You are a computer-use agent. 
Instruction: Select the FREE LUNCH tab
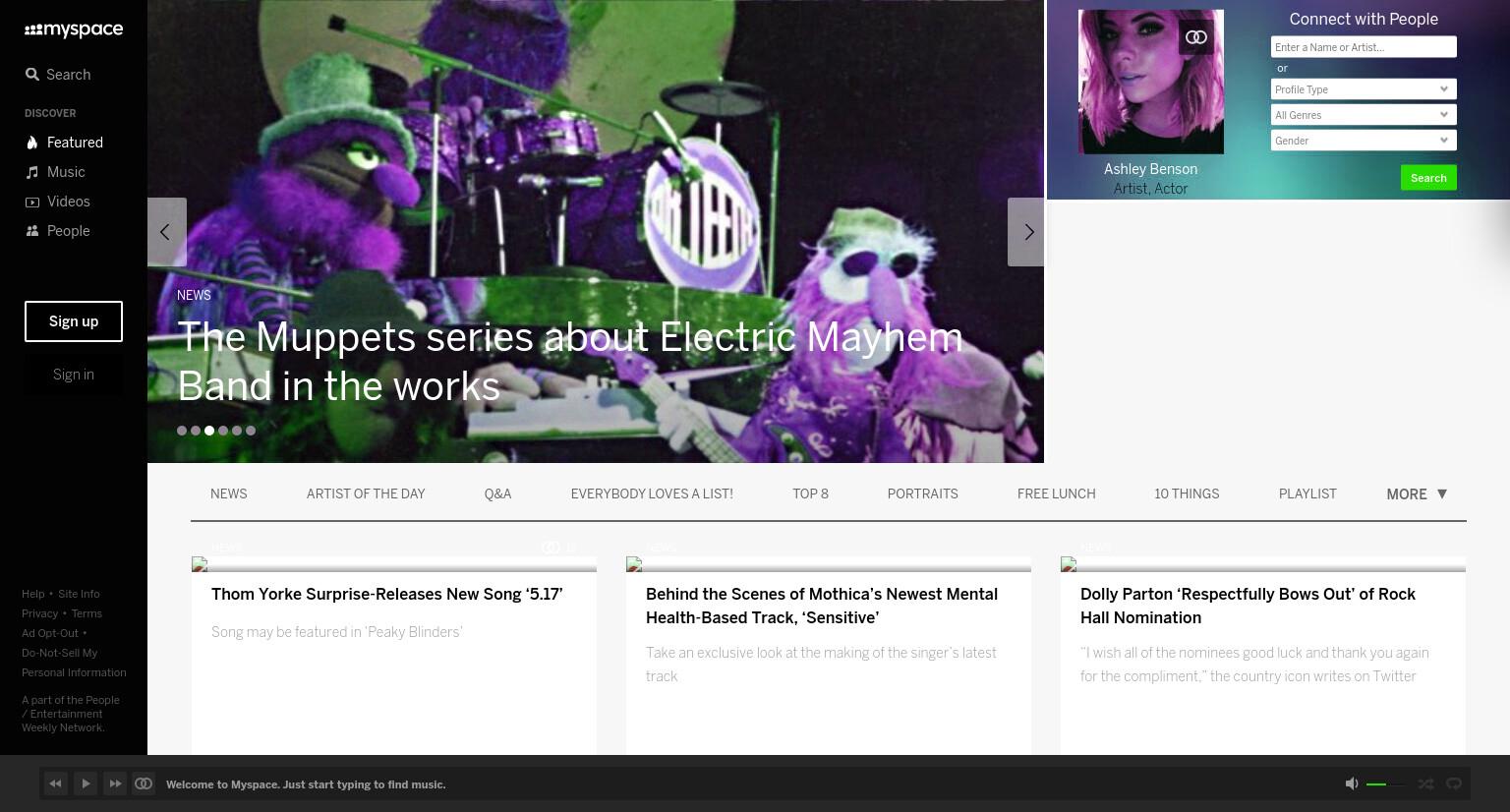[x=1056, y=494]
